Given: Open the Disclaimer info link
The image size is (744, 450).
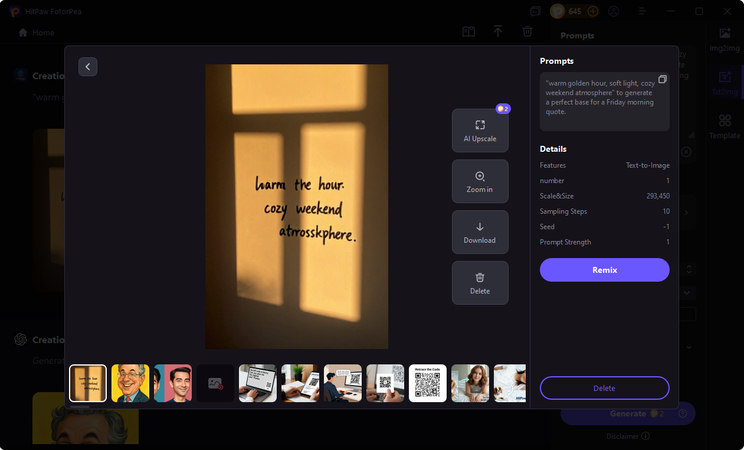Looking at the screenshot, I should [628, 436].
